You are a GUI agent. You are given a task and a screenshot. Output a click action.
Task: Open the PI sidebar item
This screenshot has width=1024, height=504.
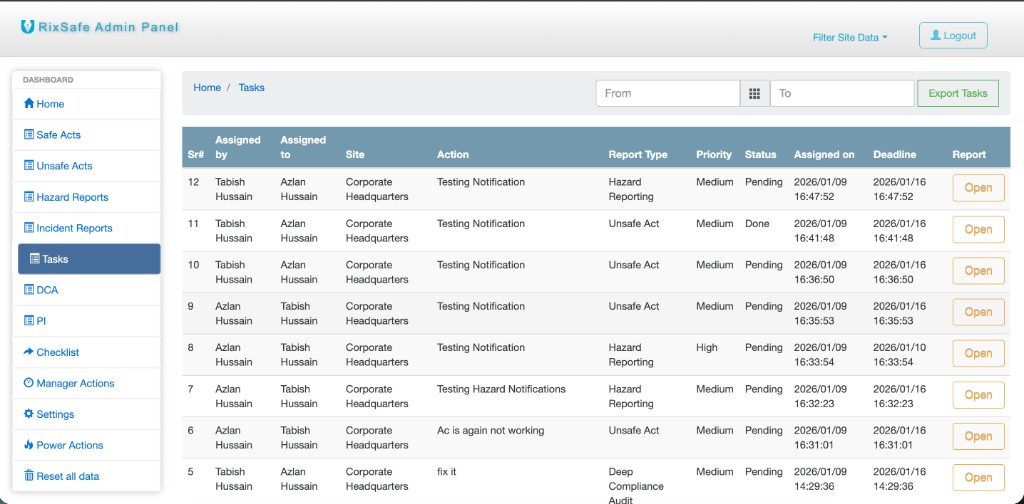click(x=86, y=321)
